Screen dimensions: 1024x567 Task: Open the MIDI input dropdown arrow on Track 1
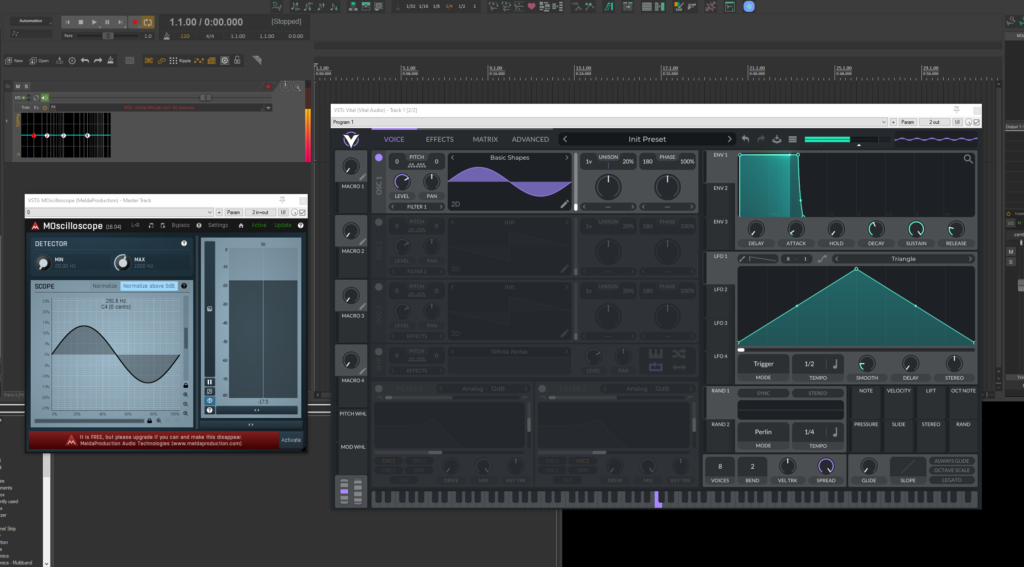click(267, 108)
